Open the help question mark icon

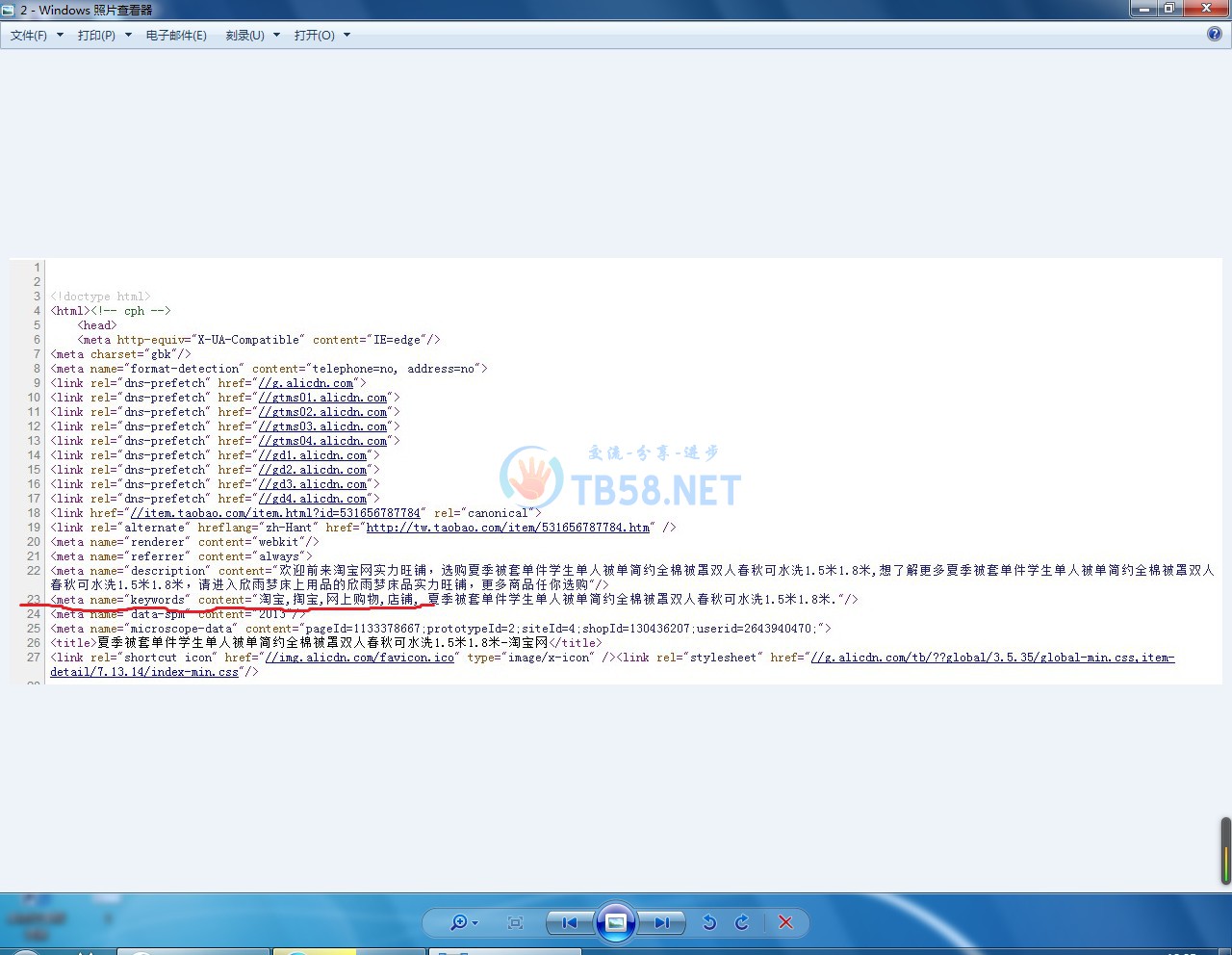[x=1215, y=34]
